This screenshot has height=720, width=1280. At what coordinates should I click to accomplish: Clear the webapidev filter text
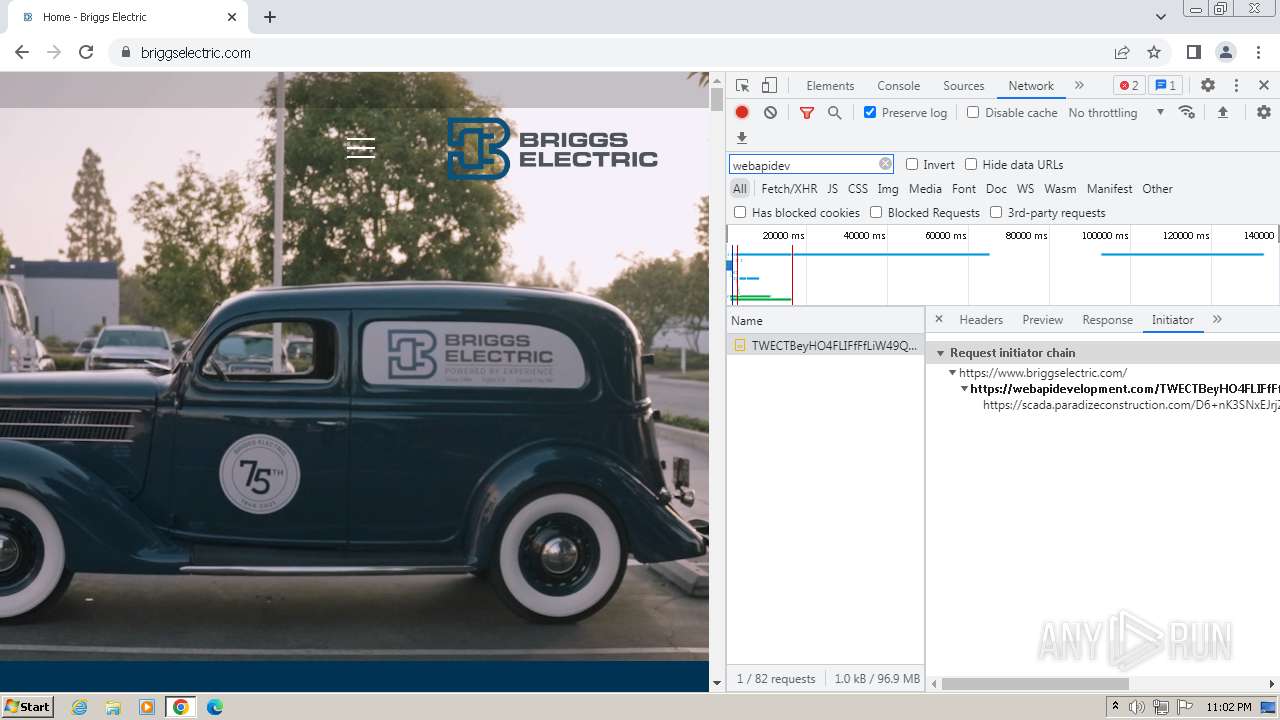click(885, 164)
